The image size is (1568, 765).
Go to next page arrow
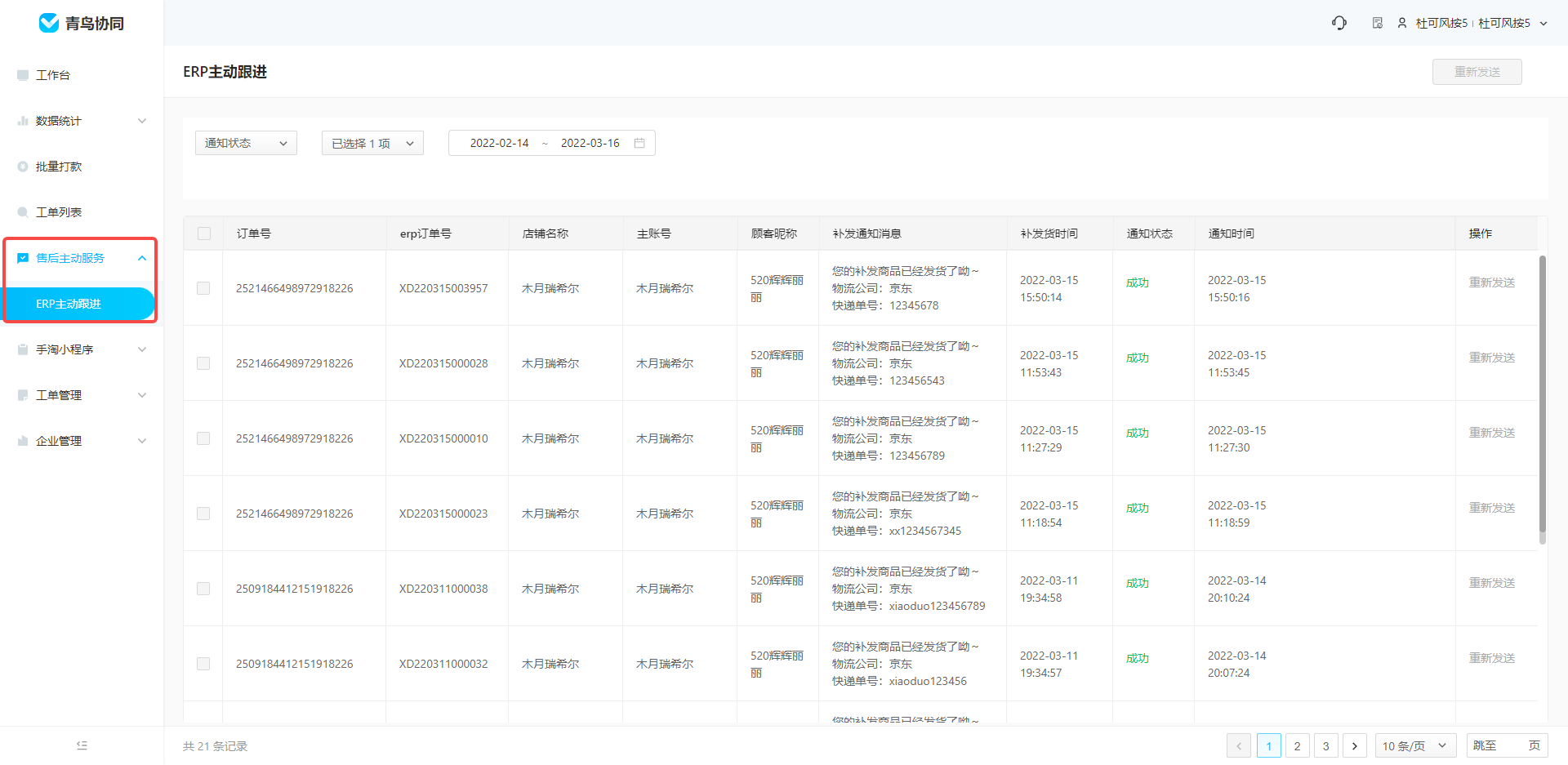[x=1355, y=746]
